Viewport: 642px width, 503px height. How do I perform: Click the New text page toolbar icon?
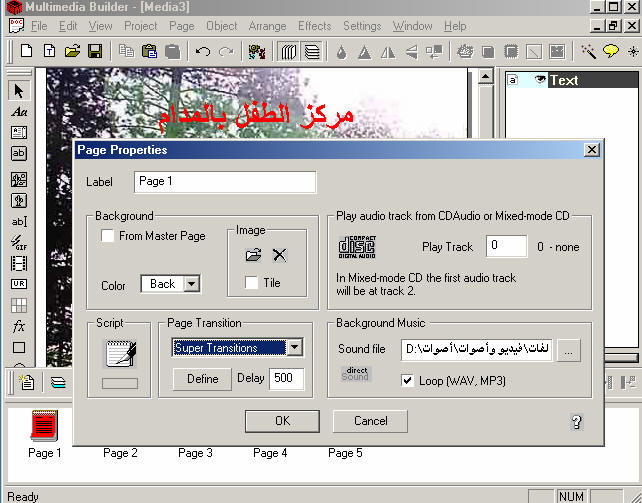click(50, 51)
